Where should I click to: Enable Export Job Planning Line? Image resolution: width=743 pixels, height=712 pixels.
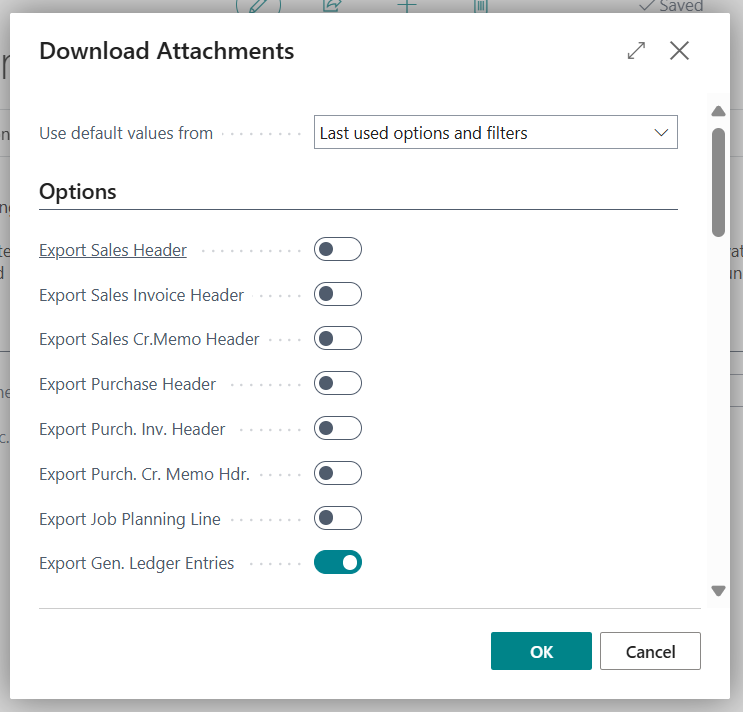point(338,518)
